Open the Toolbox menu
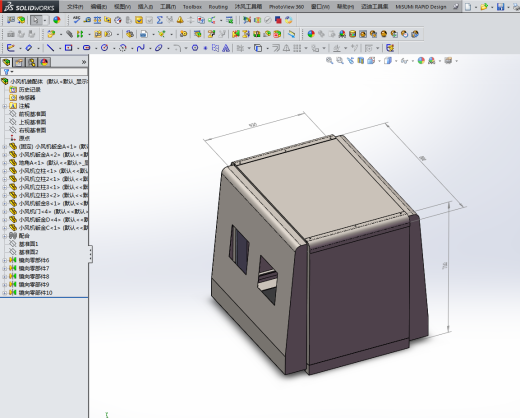The height and width of the screenshot is (418, 520). 192,7
